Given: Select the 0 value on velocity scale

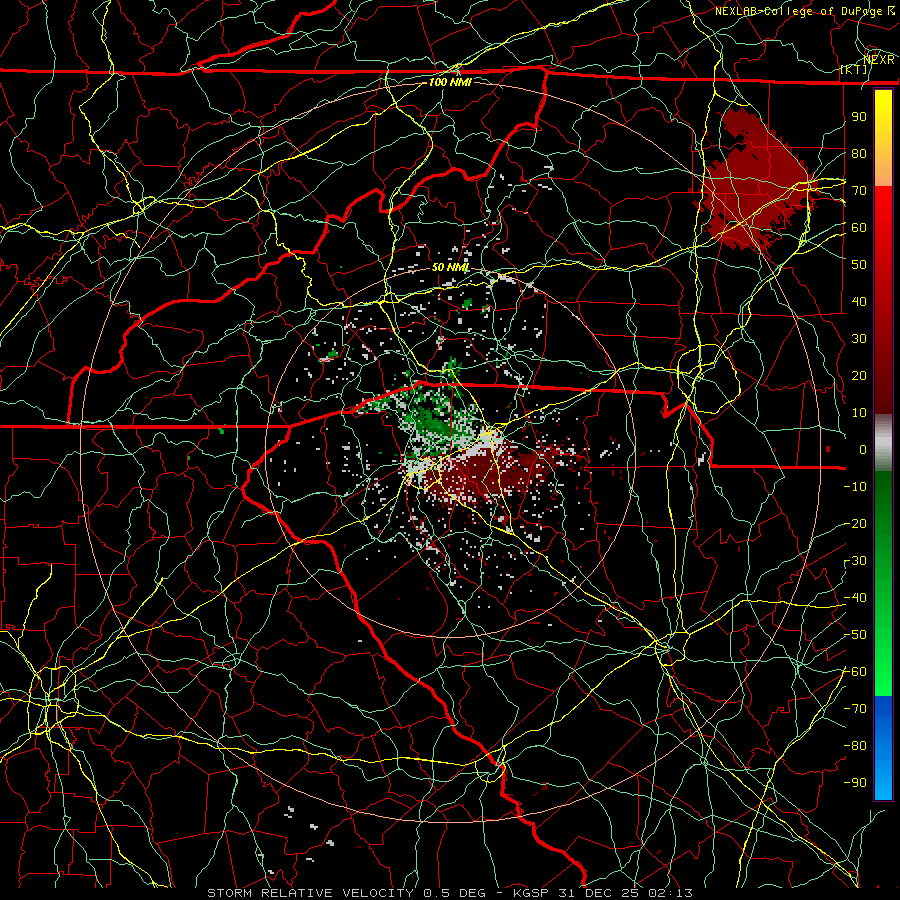Looking at the screenshot, I should 863,449.
